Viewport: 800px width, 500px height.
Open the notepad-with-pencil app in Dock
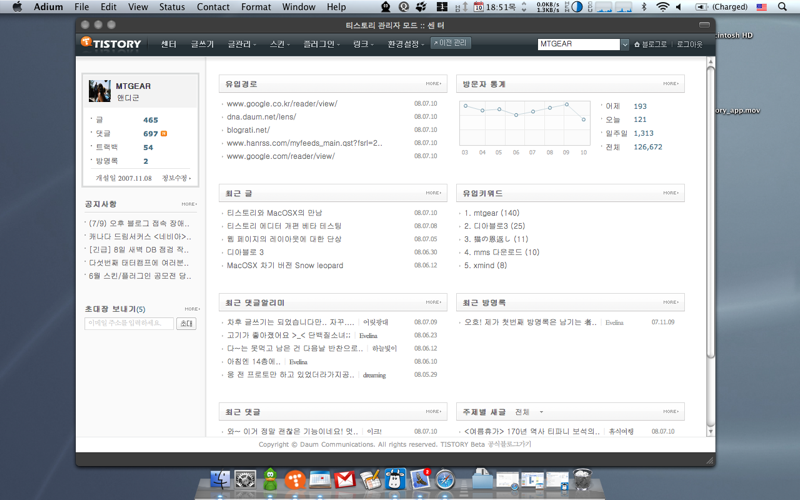[370, 480]
